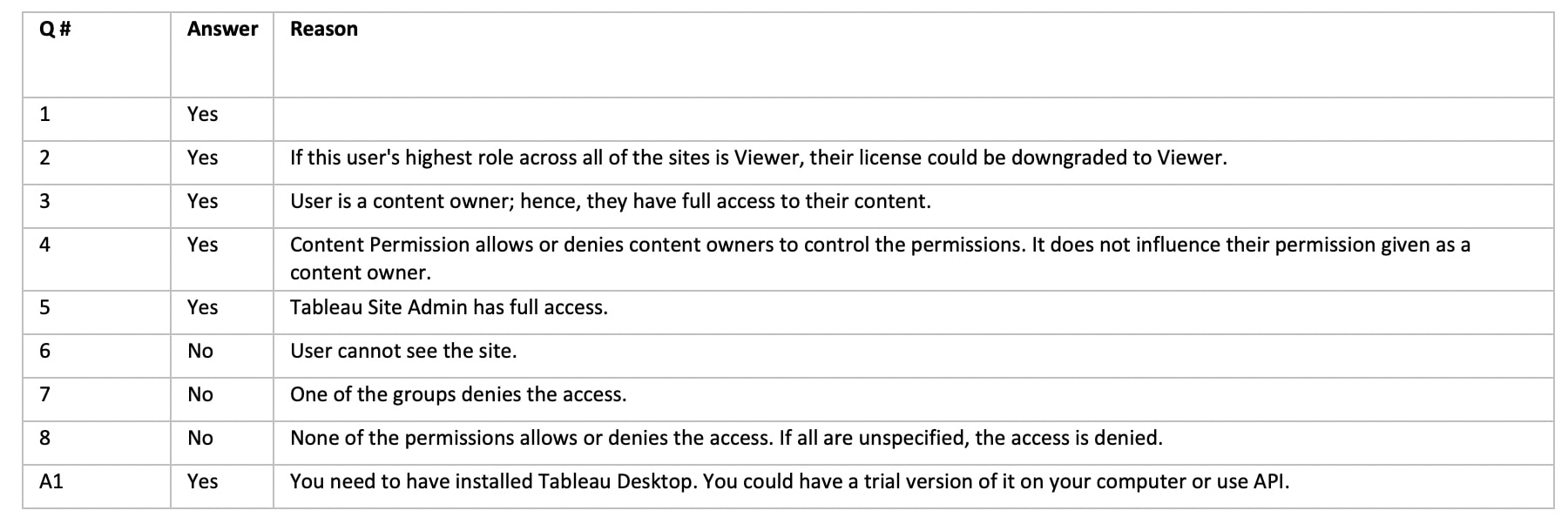Select question number 5 cell
Image resolution: width=1568 pixels, height=524 pixels.
click(97, 312)
